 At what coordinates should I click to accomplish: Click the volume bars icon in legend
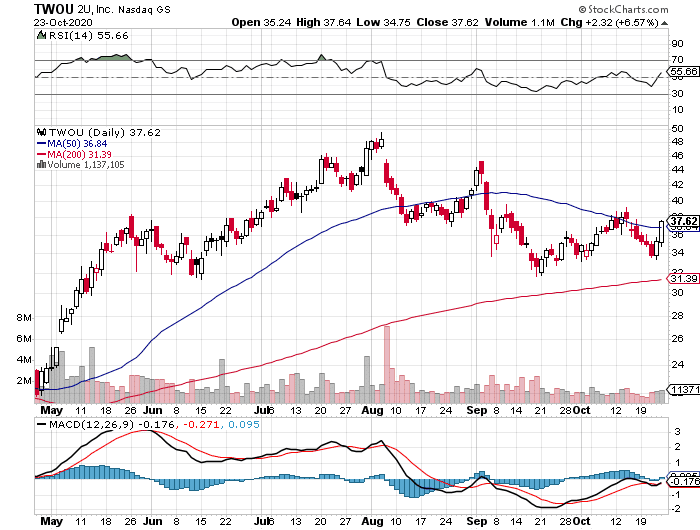tap(42, 164)
